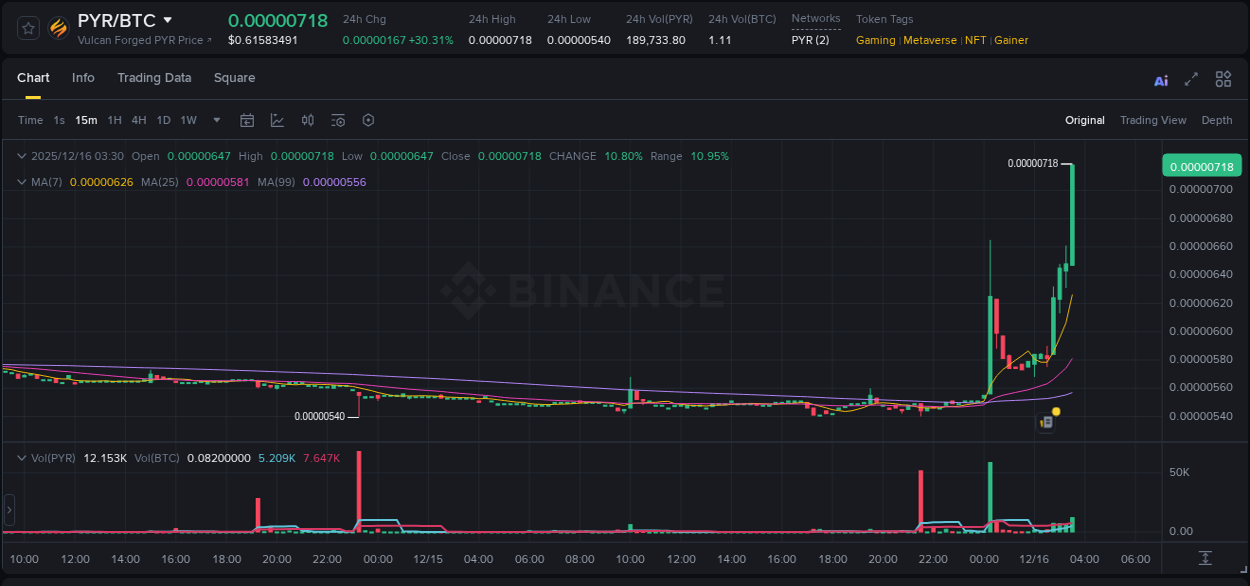Viewport: 1250px width, 586px height.
Task: Open the Gaming token tag link
Action: pyautogui.click(x=875, y=40)
